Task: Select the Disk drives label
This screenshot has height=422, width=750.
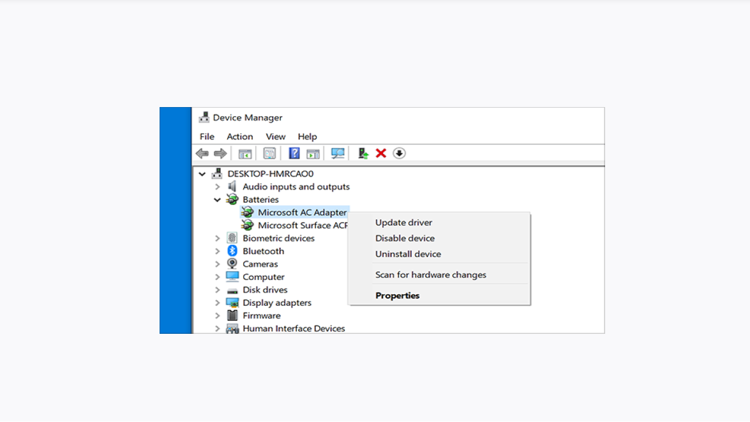Action: click(265, 290)
